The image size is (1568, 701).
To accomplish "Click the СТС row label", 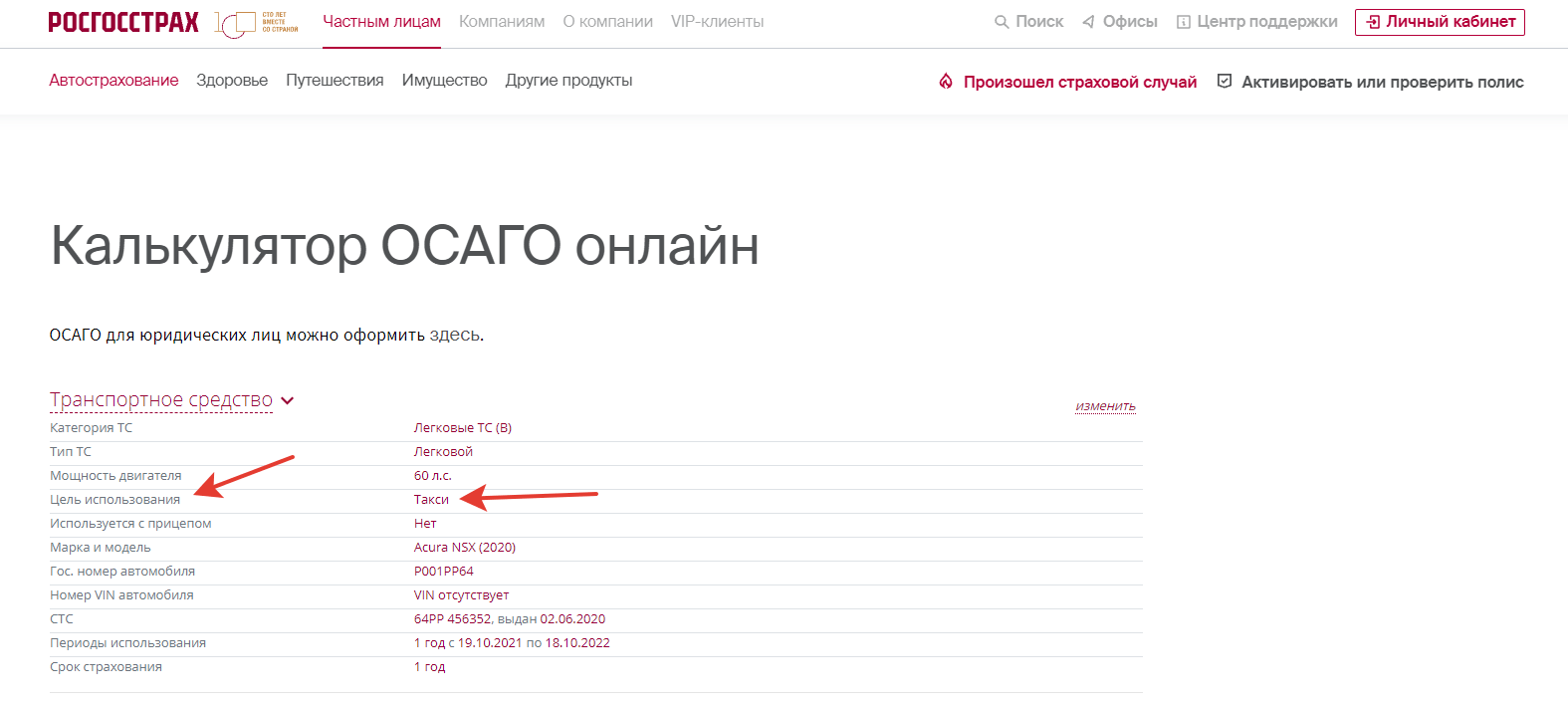I will click(62, 619).
